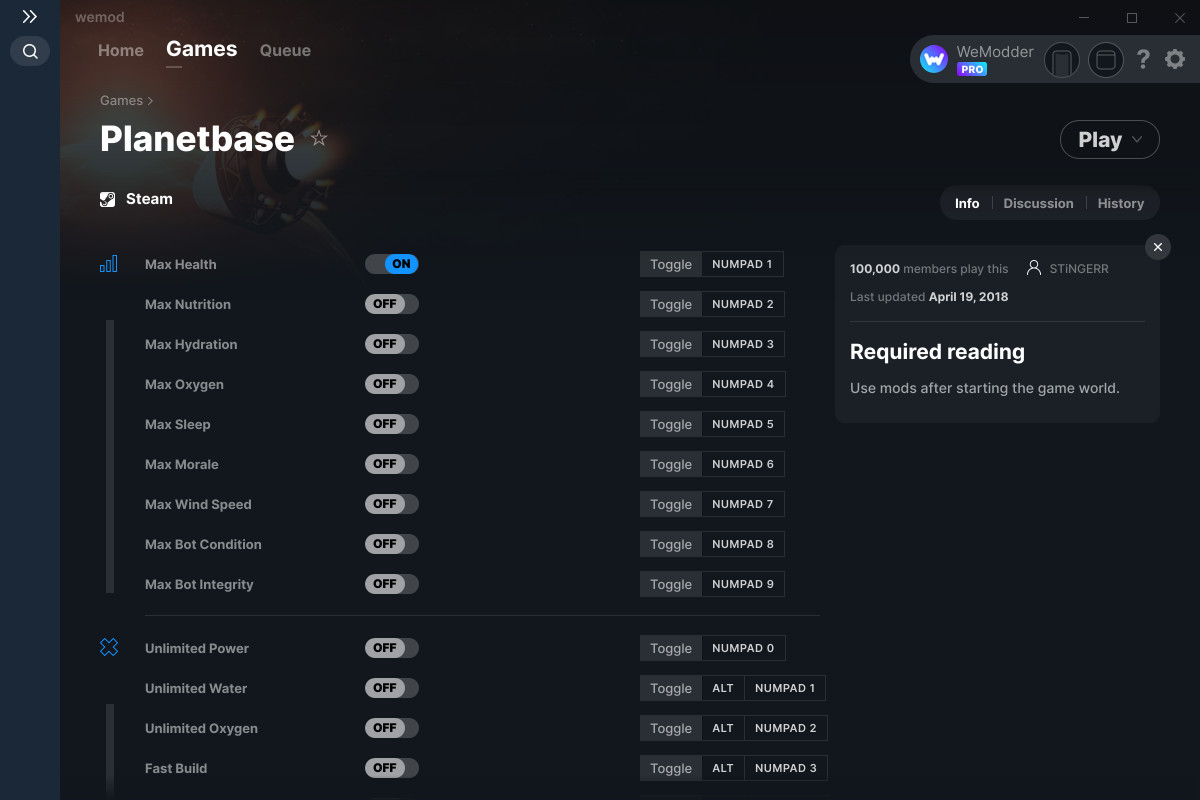Enable Max Oxygen toggle
Screen dimensions: 1200x800
(392, 384)
